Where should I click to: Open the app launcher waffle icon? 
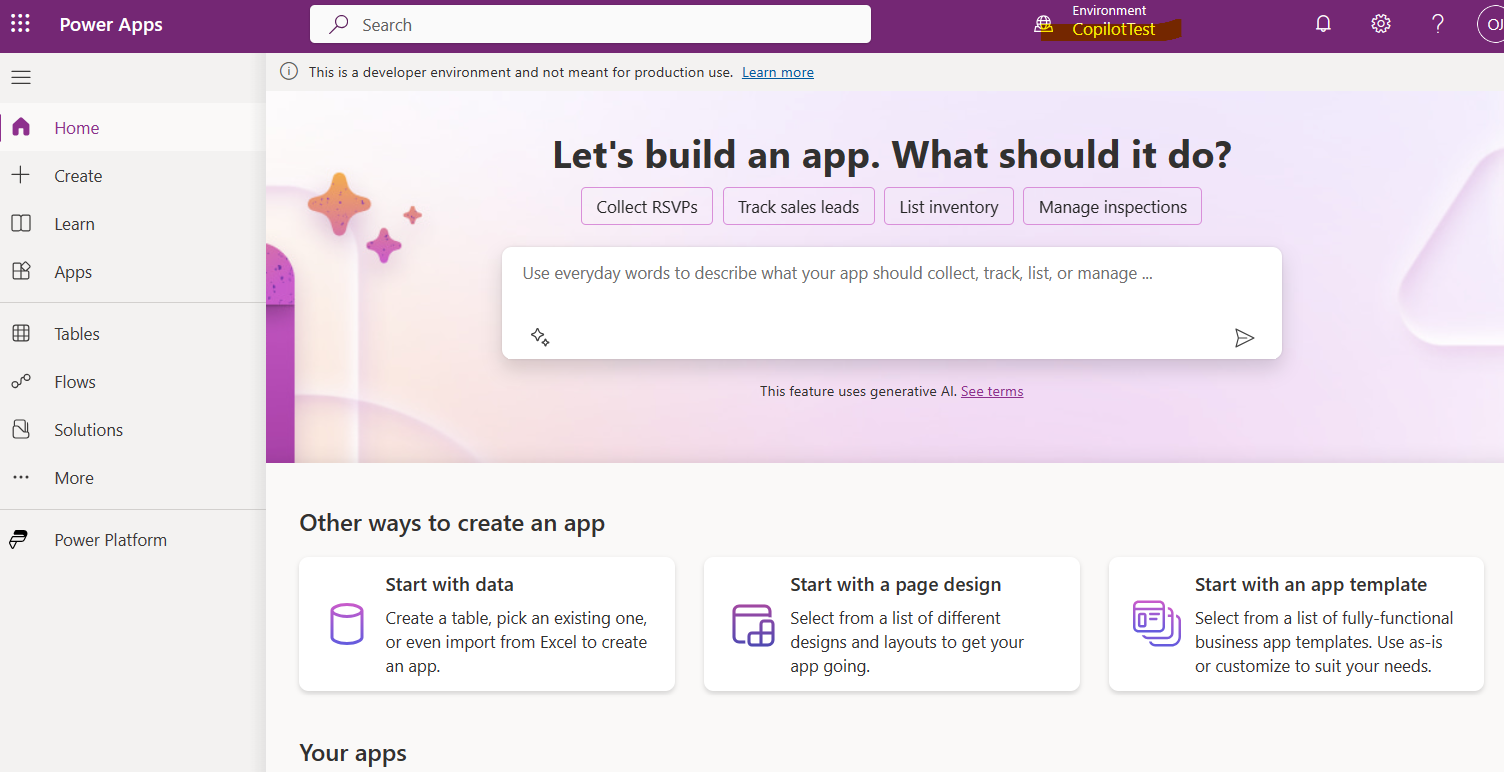tap(20, 23)
